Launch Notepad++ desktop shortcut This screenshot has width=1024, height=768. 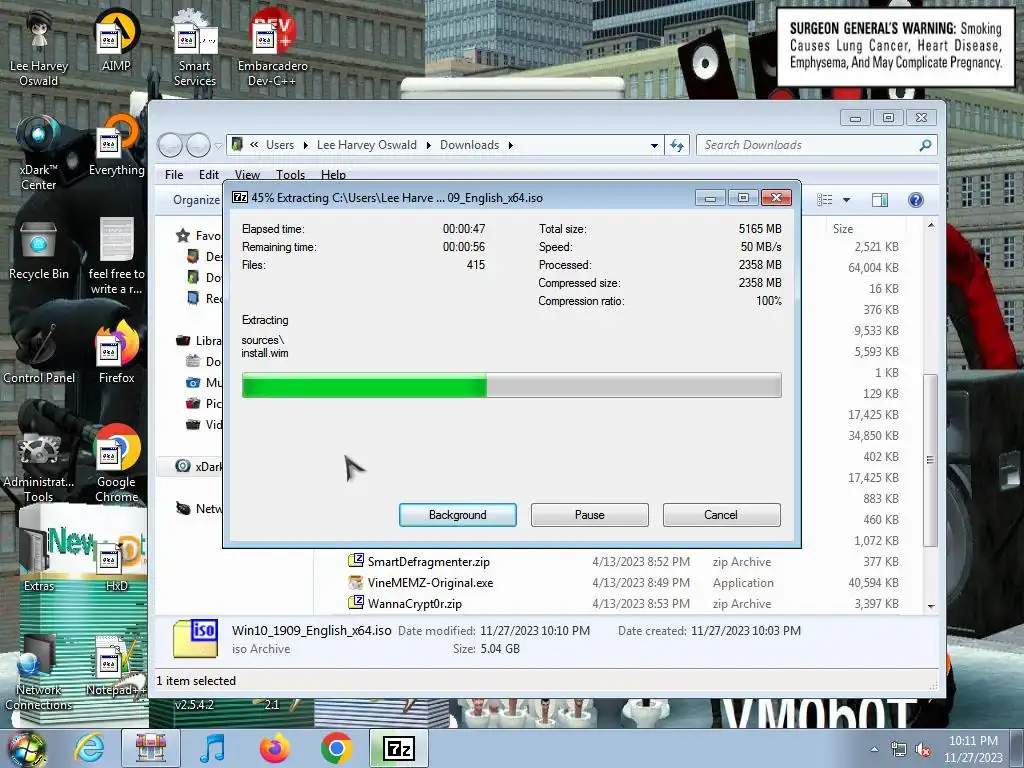click(x=116, y=666)
